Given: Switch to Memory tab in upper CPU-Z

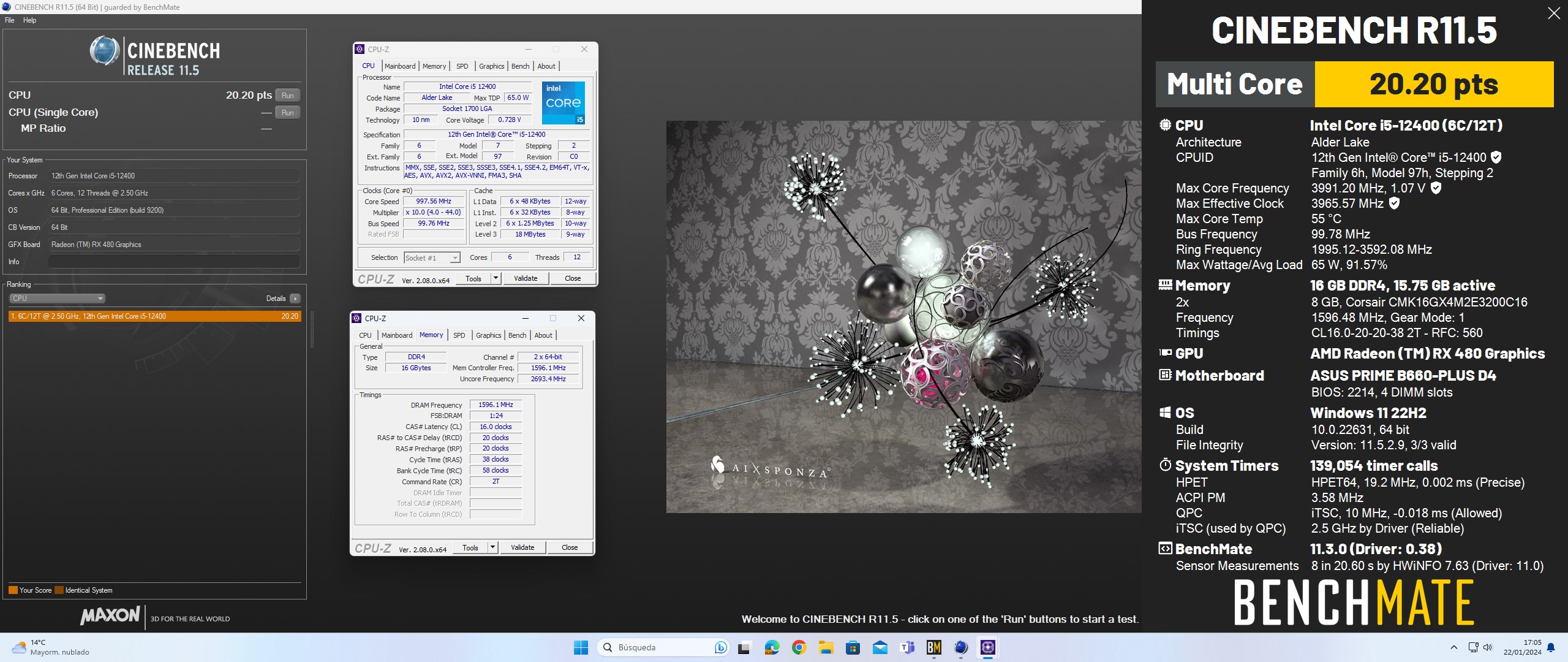Looking at the screenshot, I should click(x=434, y=66).
